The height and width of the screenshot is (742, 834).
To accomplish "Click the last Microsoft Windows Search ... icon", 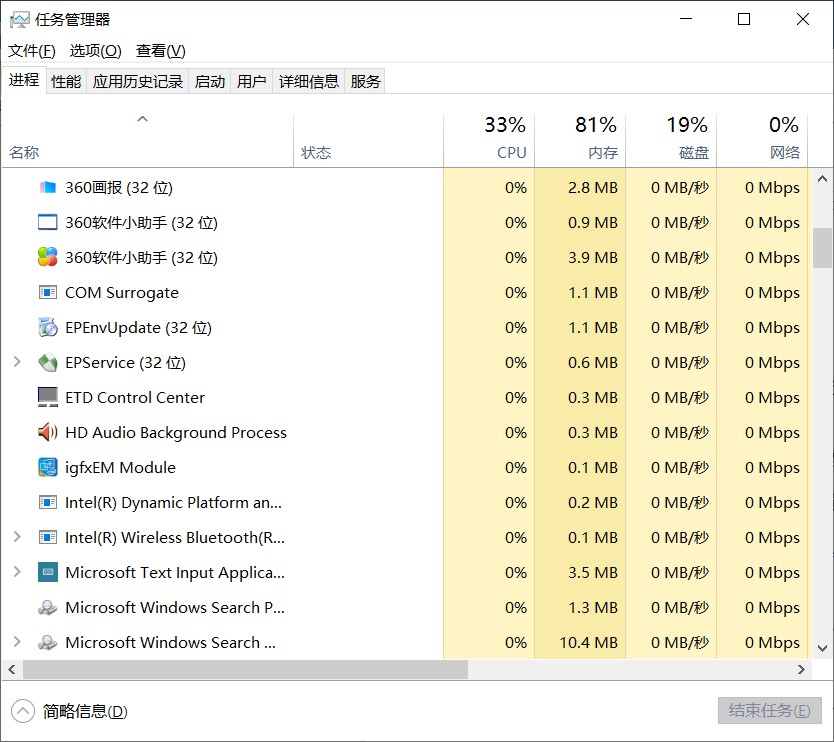I will tap(48, 643).
